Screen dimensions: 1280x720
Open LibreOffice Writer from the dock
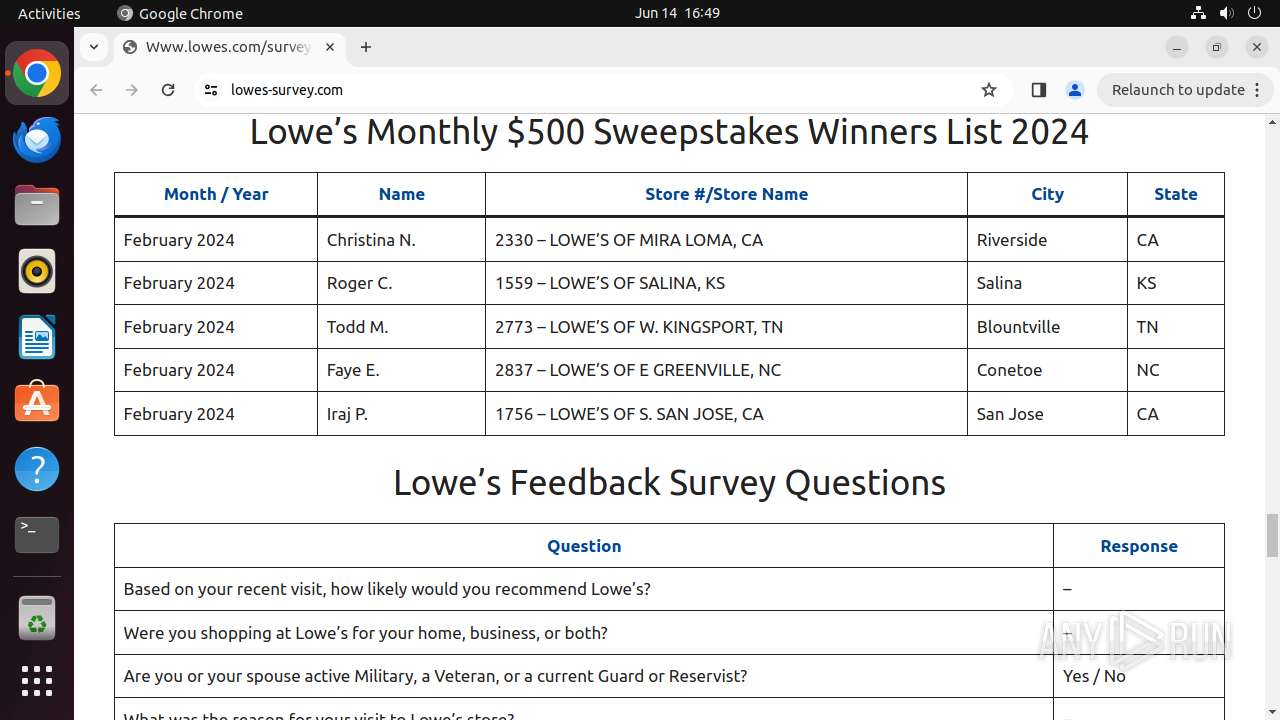[x=37, y=337]
